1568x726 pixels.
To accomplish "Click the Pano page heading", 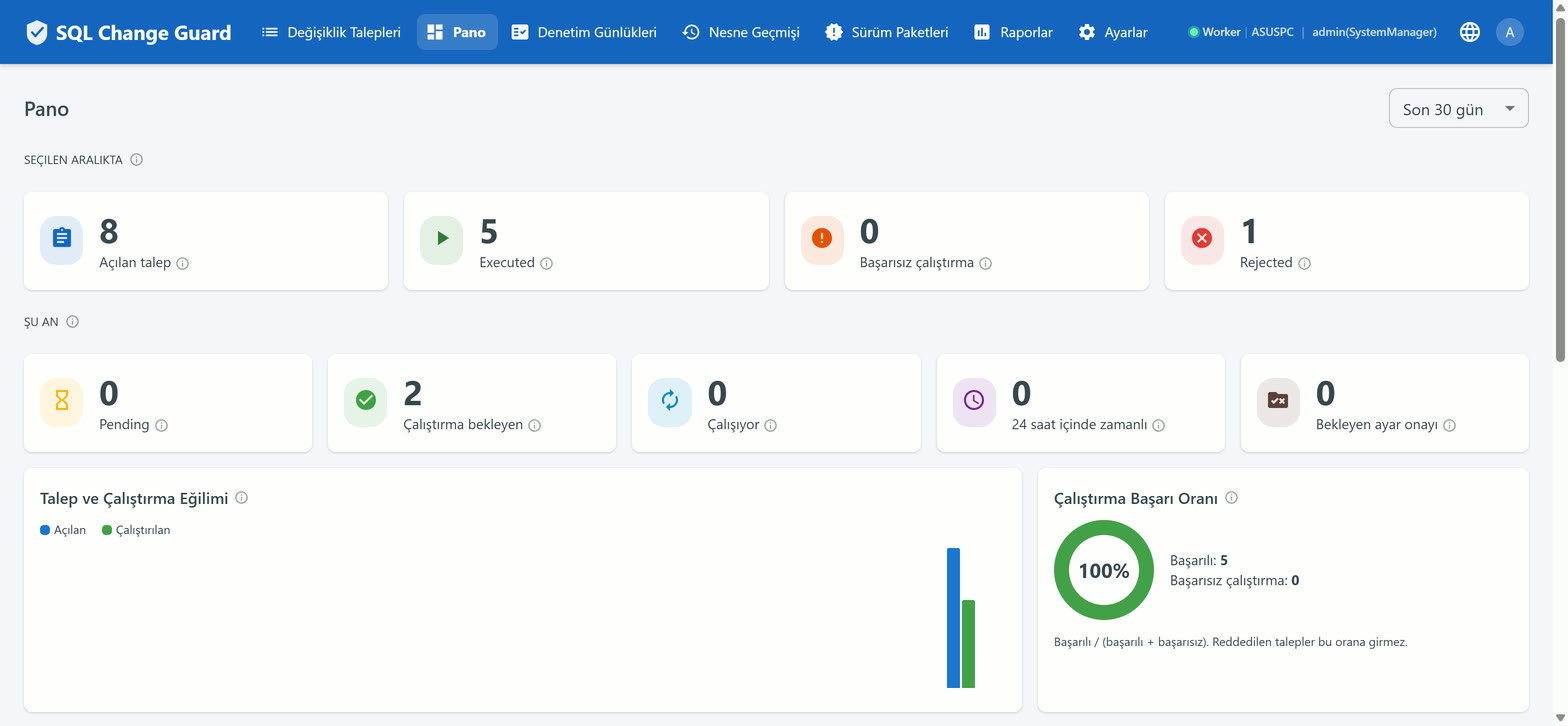I will click(47, 109).
